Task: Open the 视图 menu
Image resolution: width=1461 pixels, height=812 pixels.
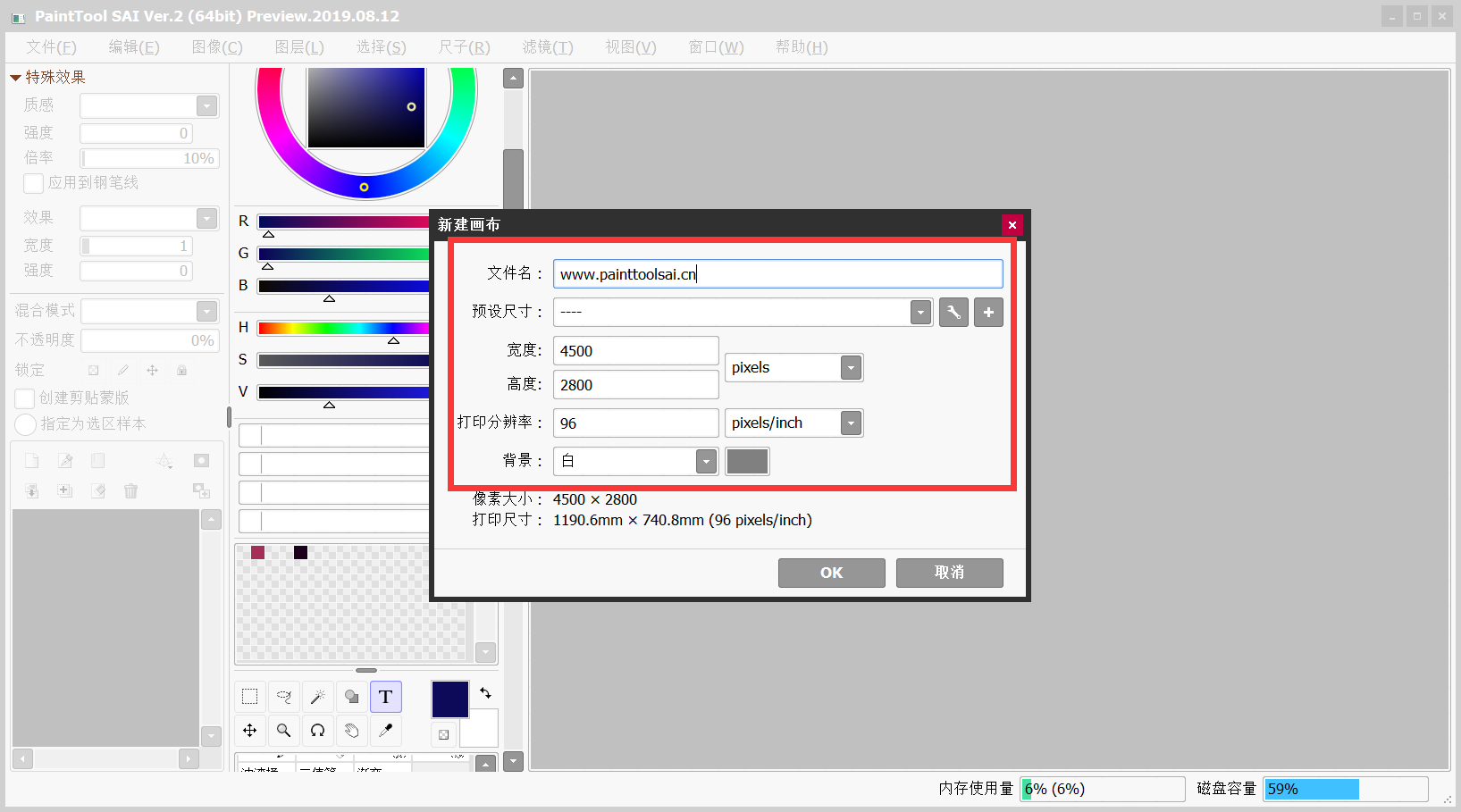Action: coord(631,47)
